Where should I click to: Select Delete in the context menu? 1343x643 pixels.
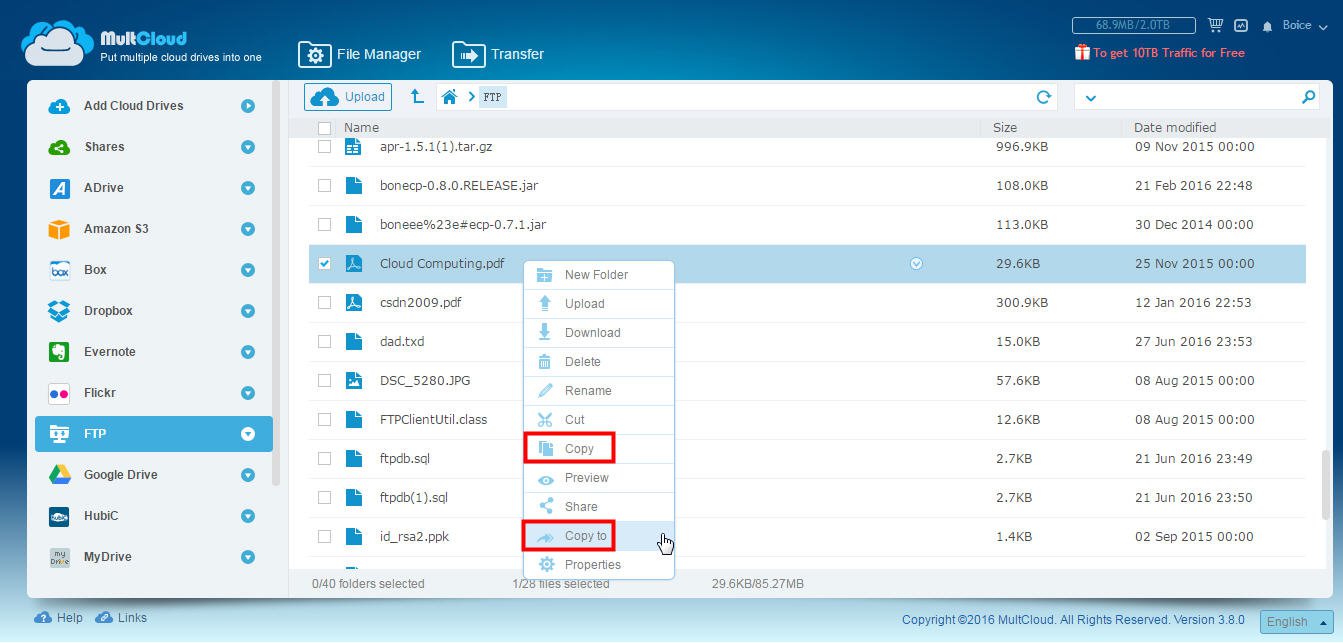[x=599, y=362]
